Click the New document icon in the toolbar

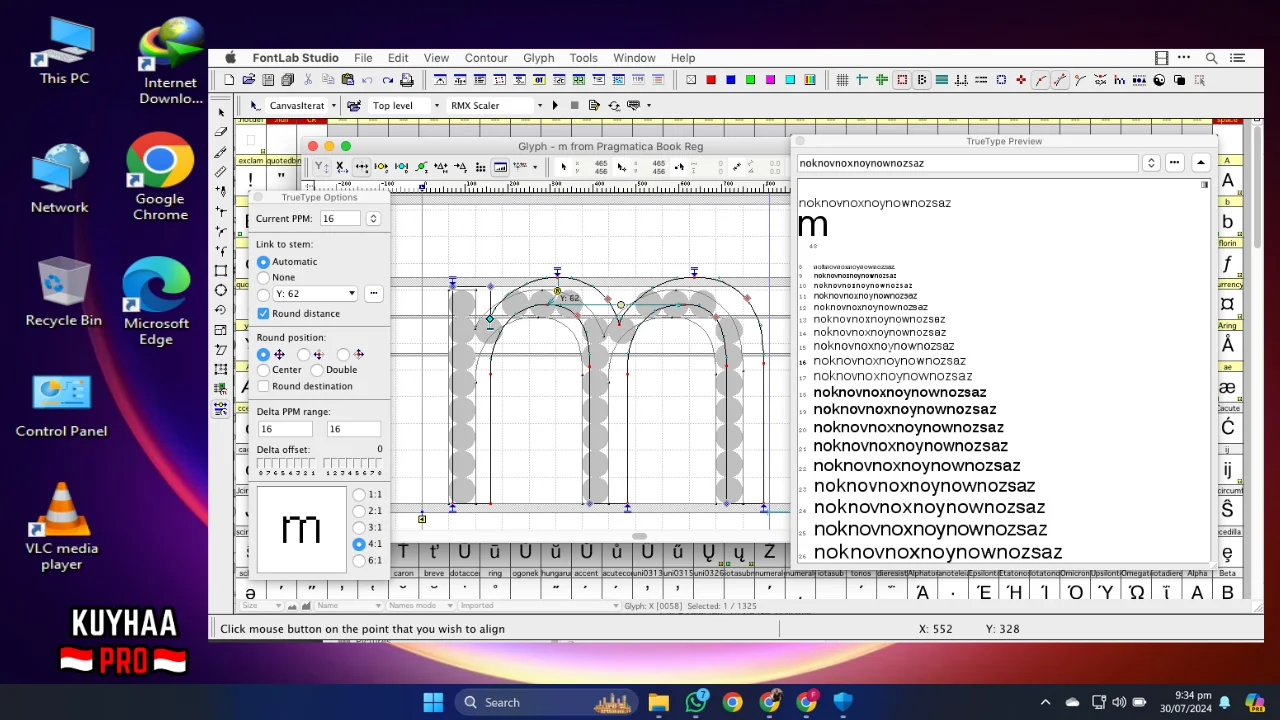coord(229,80)
